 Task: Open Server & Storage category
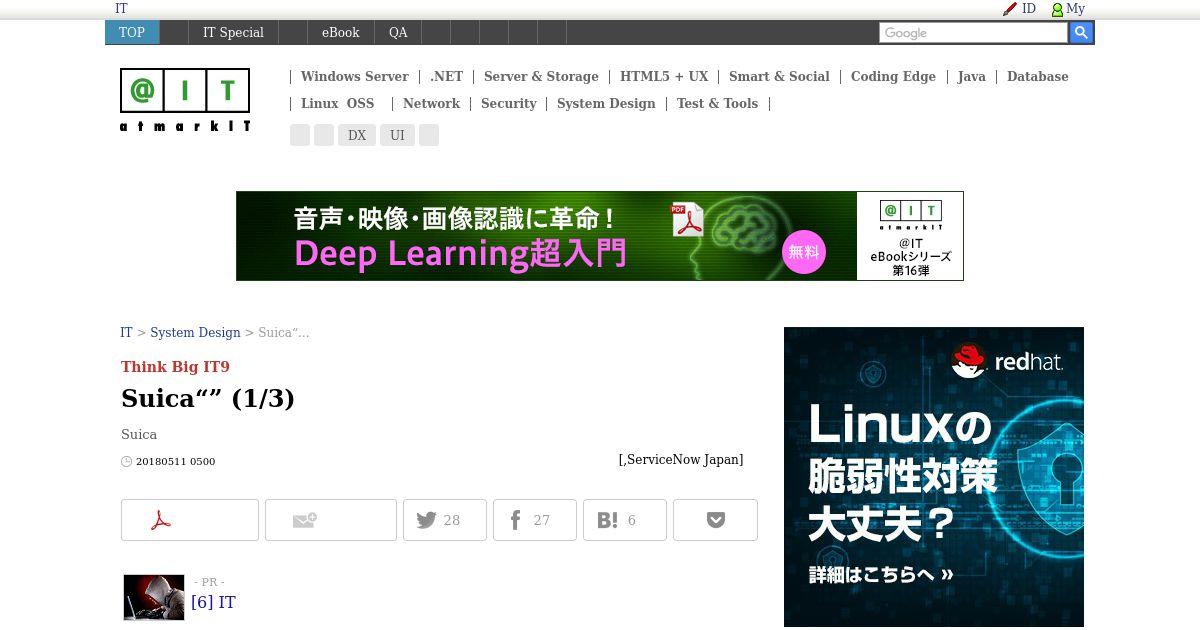pyautogui.click(x=541, y=77)
